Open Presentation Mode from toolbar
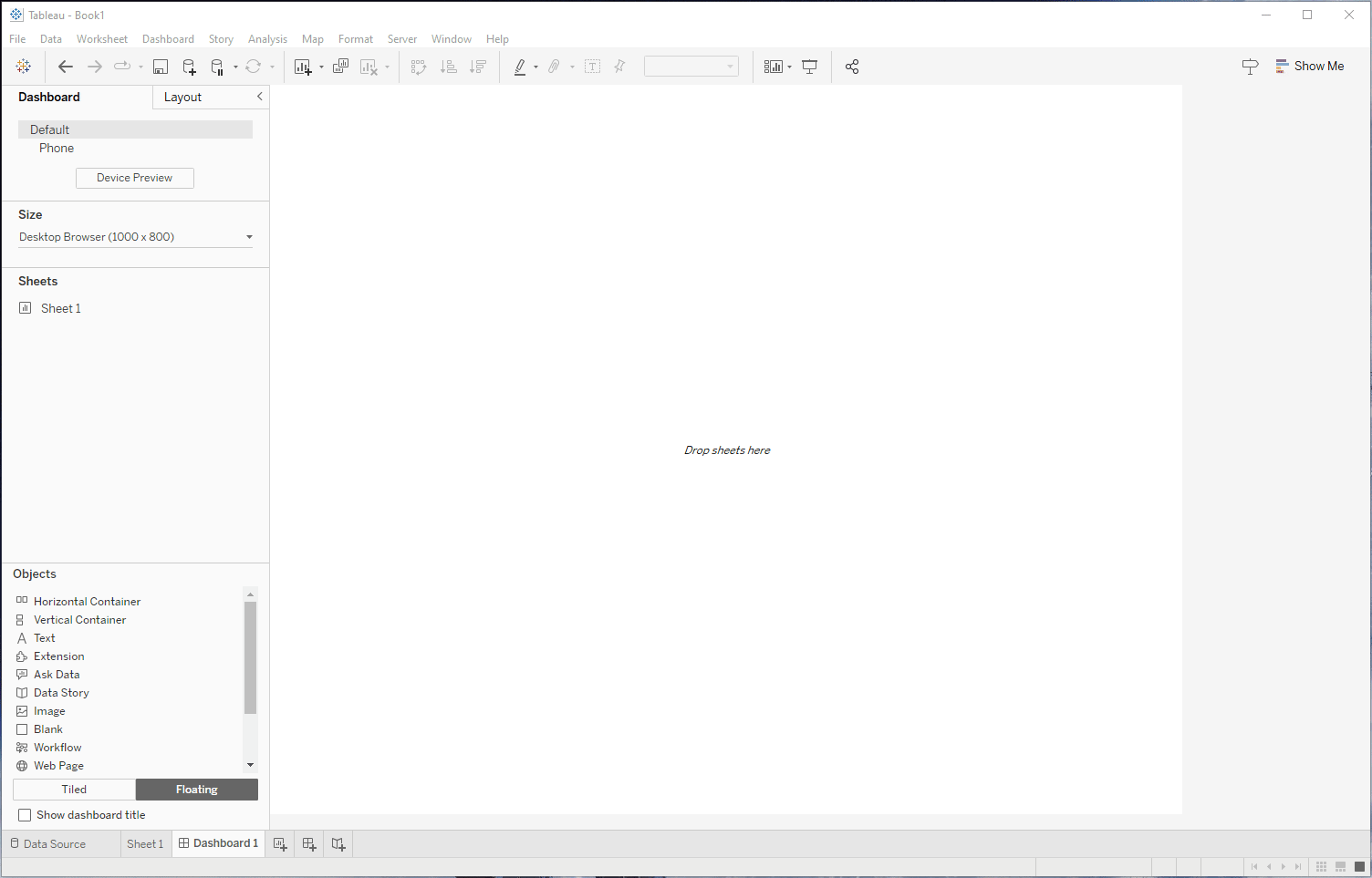 (x=809, y=67)
